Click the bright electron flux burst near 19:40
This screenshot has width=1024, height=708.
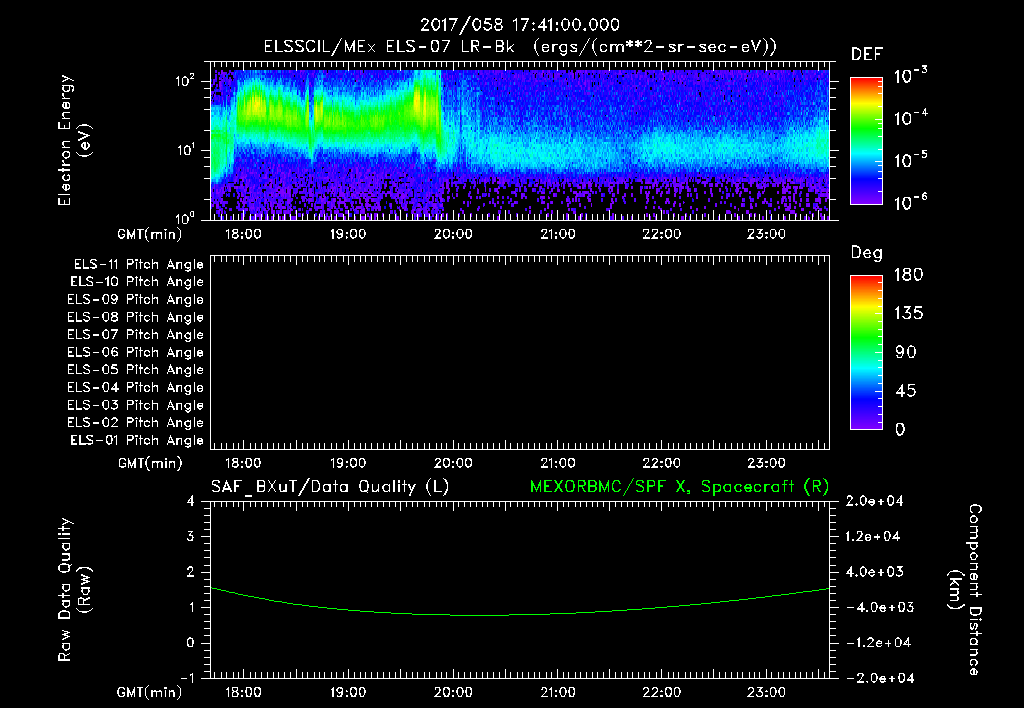pos(426,103)
